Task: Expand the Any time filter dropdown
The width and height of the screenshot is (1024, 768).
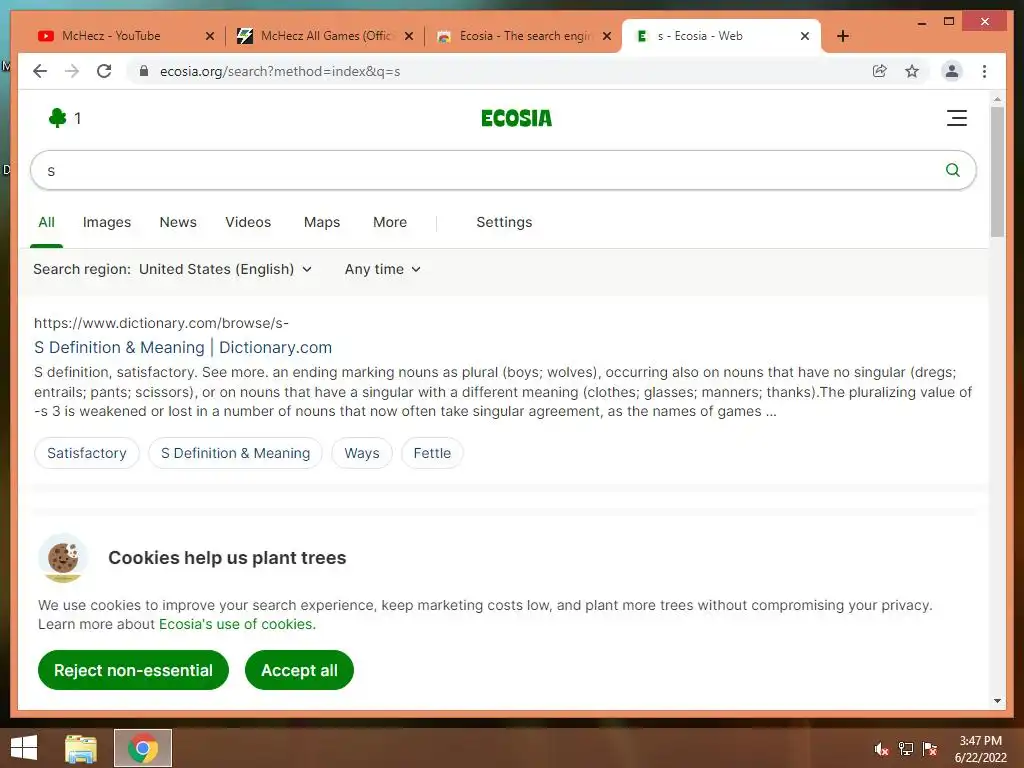Action: [x=383, y=269]
